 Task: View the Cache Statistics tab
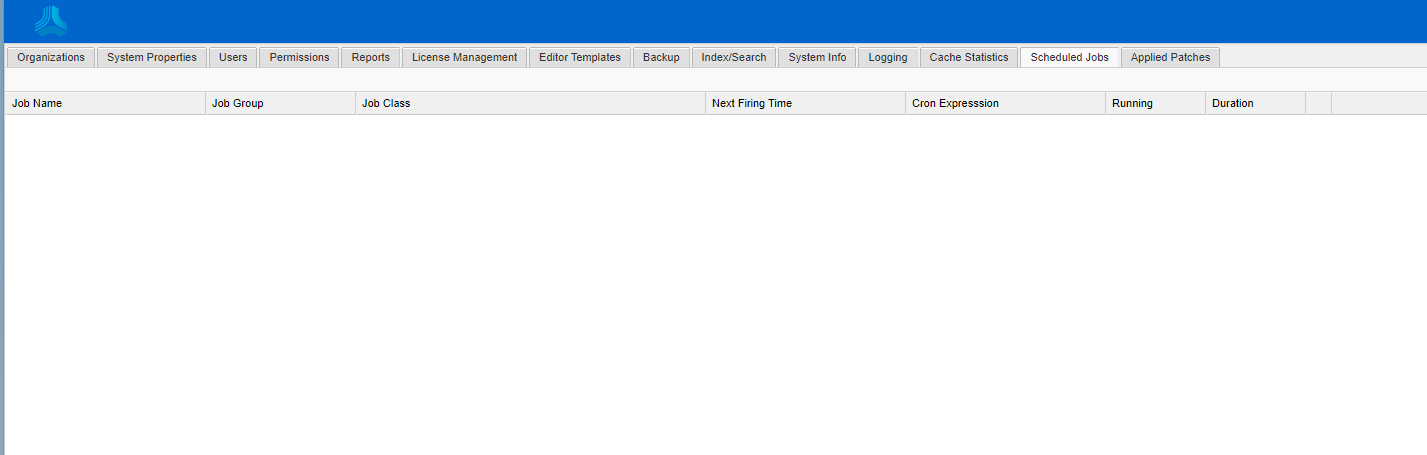[969, 57]
